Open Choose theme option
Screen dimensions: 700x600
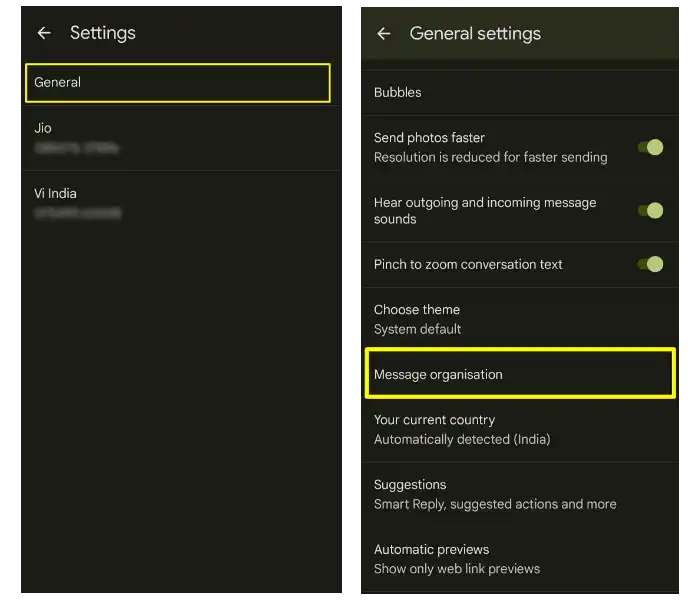[x=520, y=319]
